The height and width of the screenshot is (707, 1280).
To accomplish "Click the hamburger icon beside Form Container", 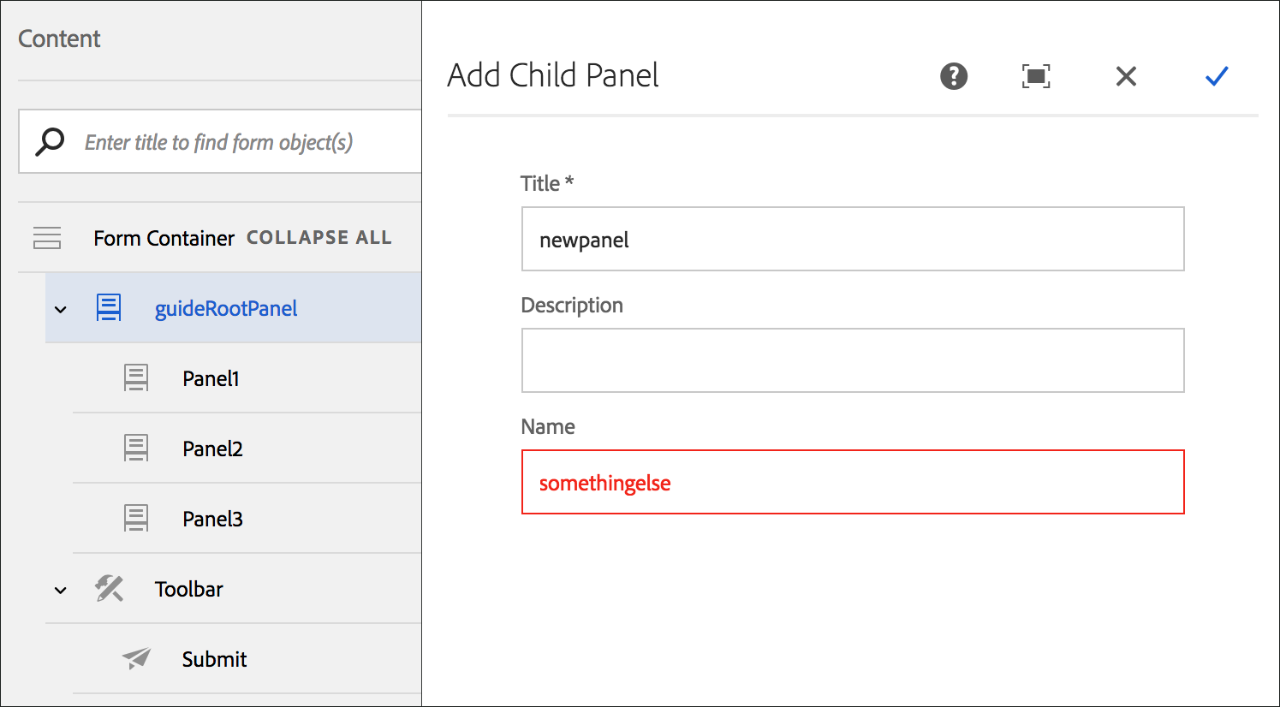I will point(47,238).
